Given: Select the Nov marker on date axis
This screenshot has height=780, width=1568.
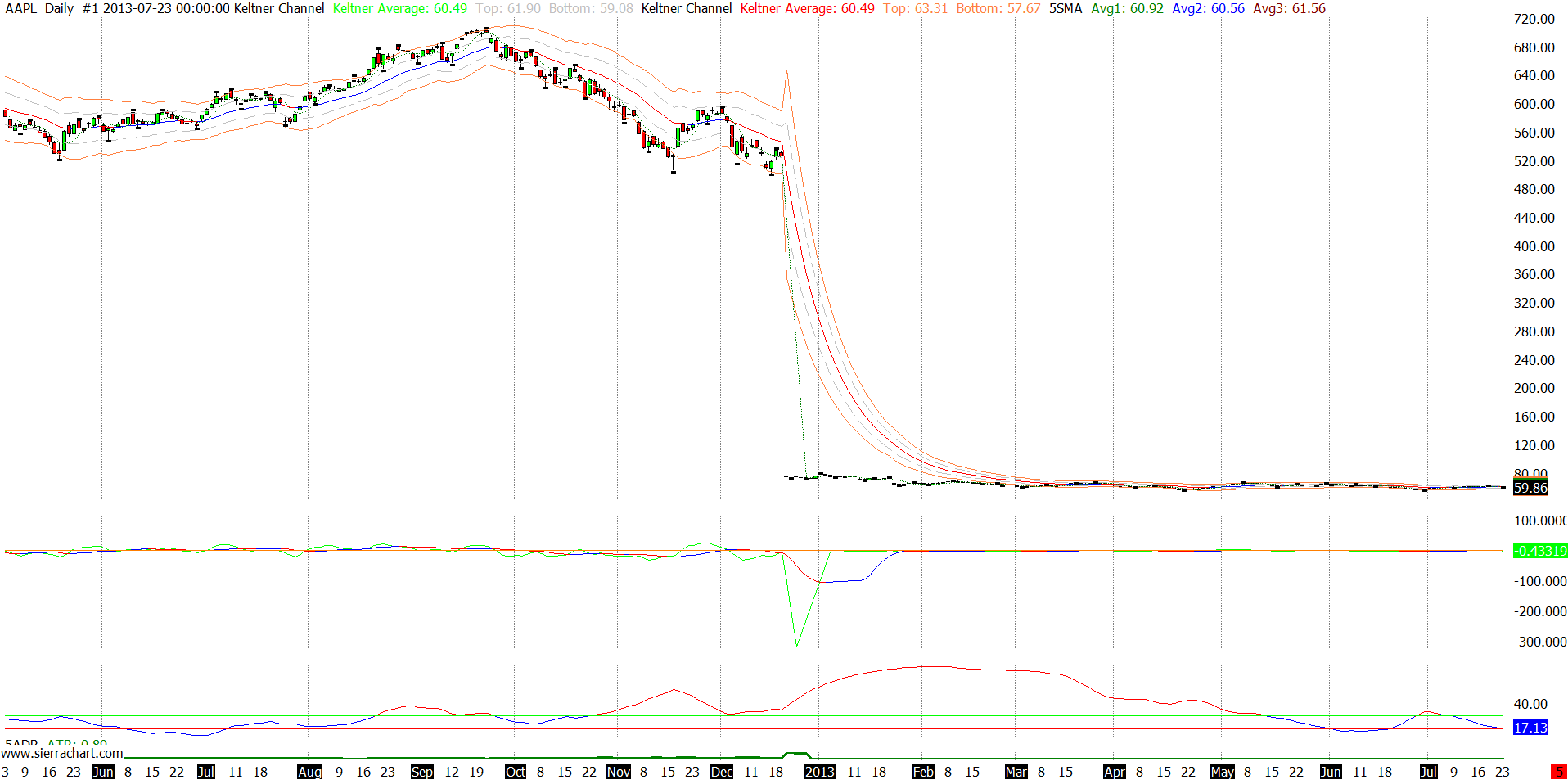Looking at the screenshot, I should (x=619, y=772).
